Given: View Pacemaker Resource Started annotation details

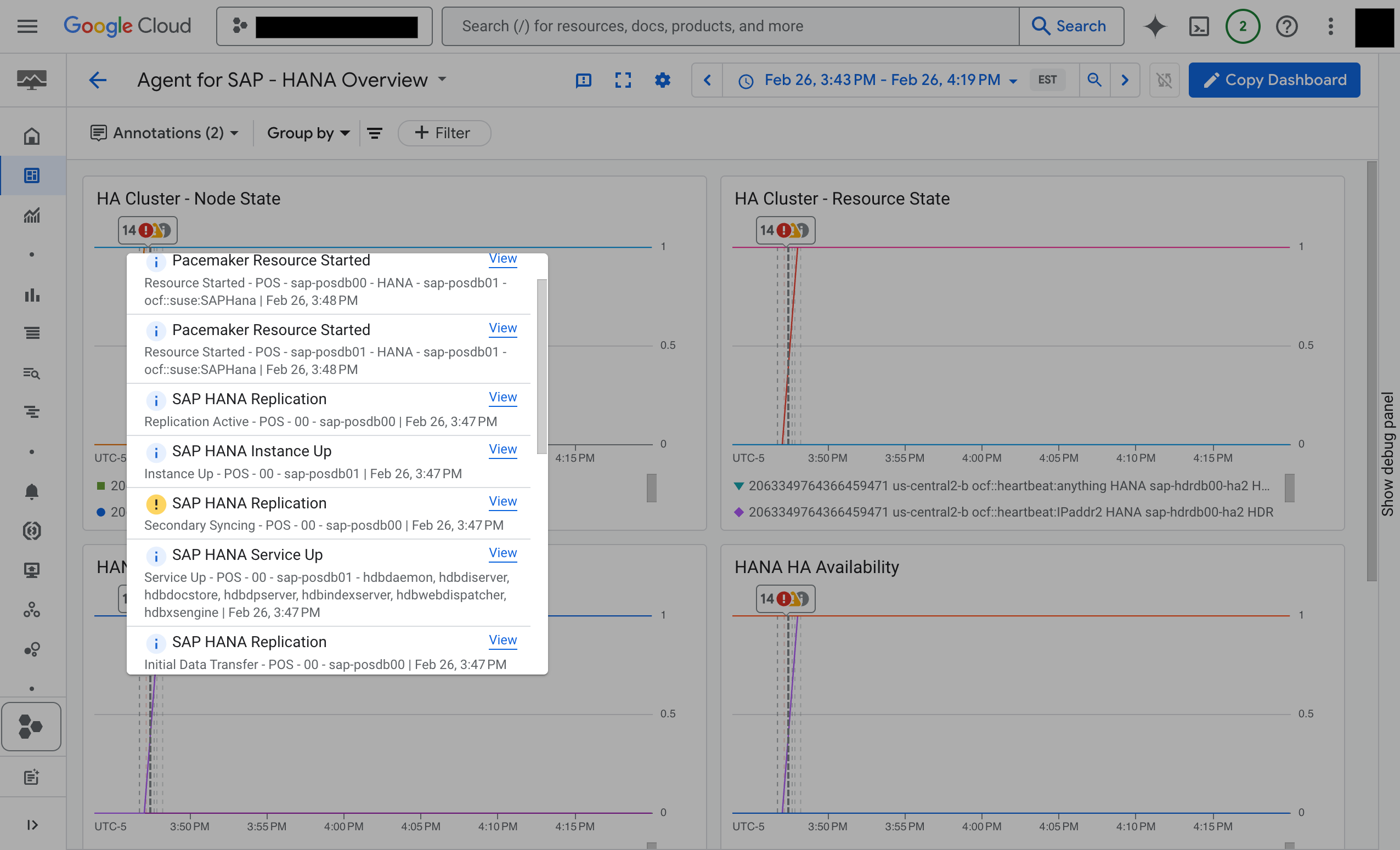Looking at the screenshot, I should pyautogui.click(x=502, y=259).
